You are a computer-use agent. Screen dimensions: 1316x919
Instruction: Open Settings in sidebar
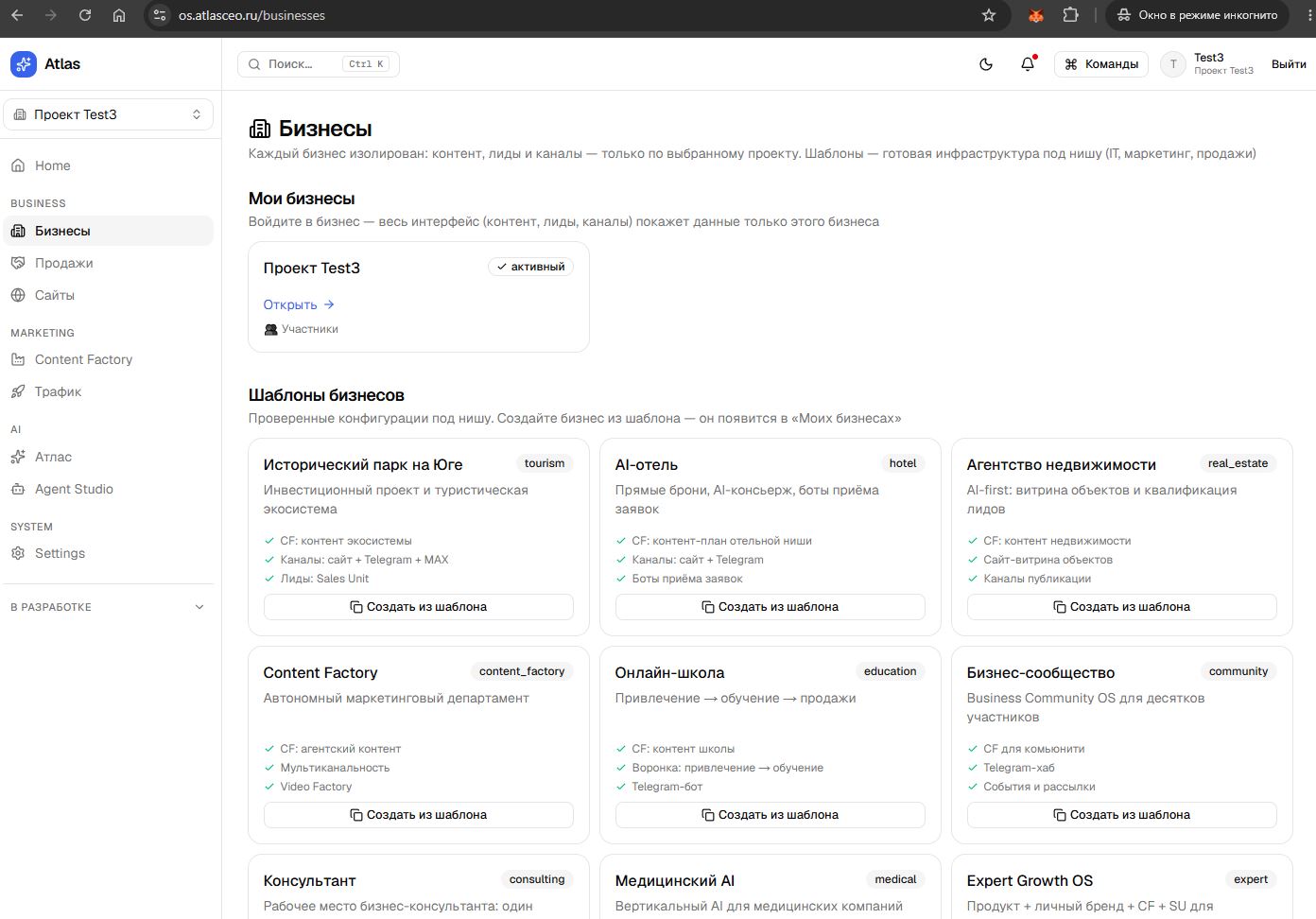pyautogui.click(x=109, y=553)
